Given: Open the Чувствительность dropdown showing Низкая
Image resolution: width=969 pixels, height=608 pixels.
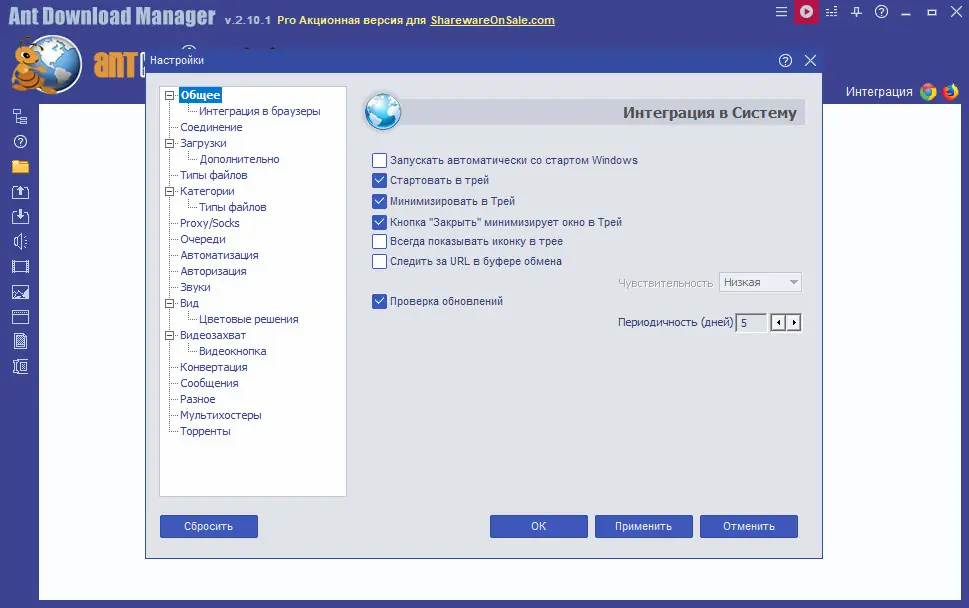Looking at the screenshot, I should coord(760,282).
